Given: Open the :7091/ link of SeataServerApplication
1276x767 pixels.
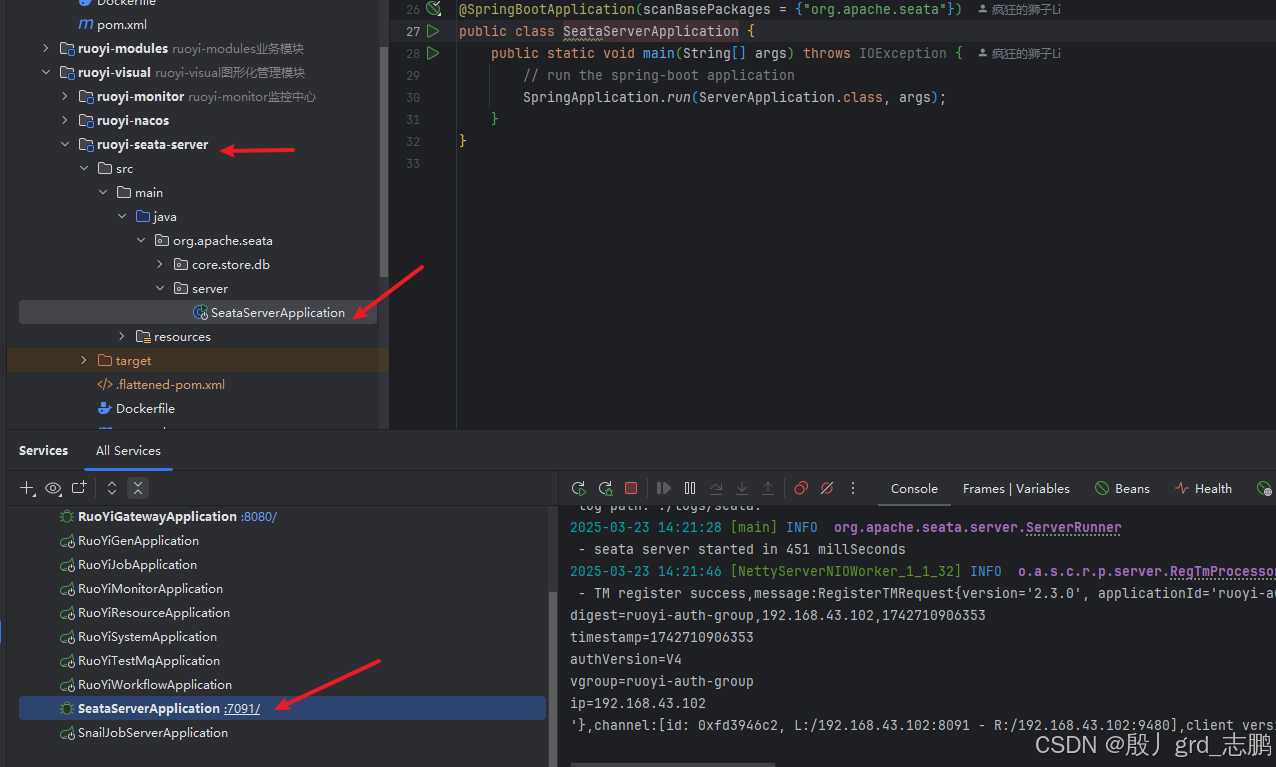Looking at the screenshot, I should click(x=242, y=708).
